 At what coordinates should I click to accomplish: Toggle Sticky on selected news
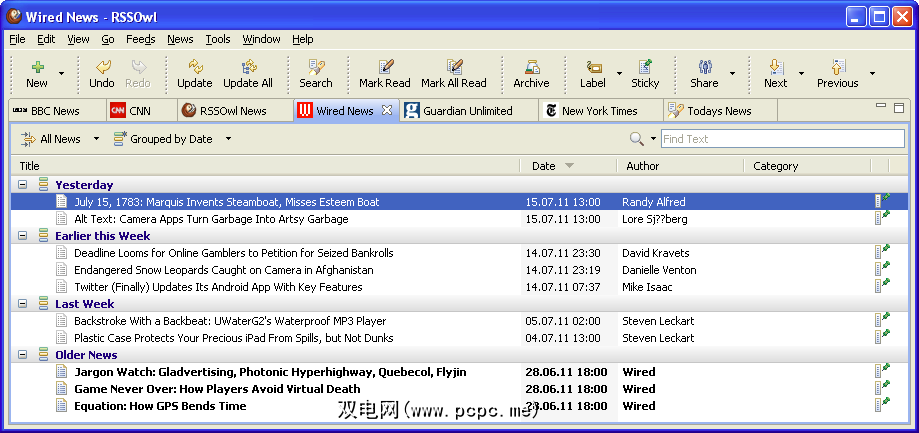pyautogui.click(x=645, y=68)
